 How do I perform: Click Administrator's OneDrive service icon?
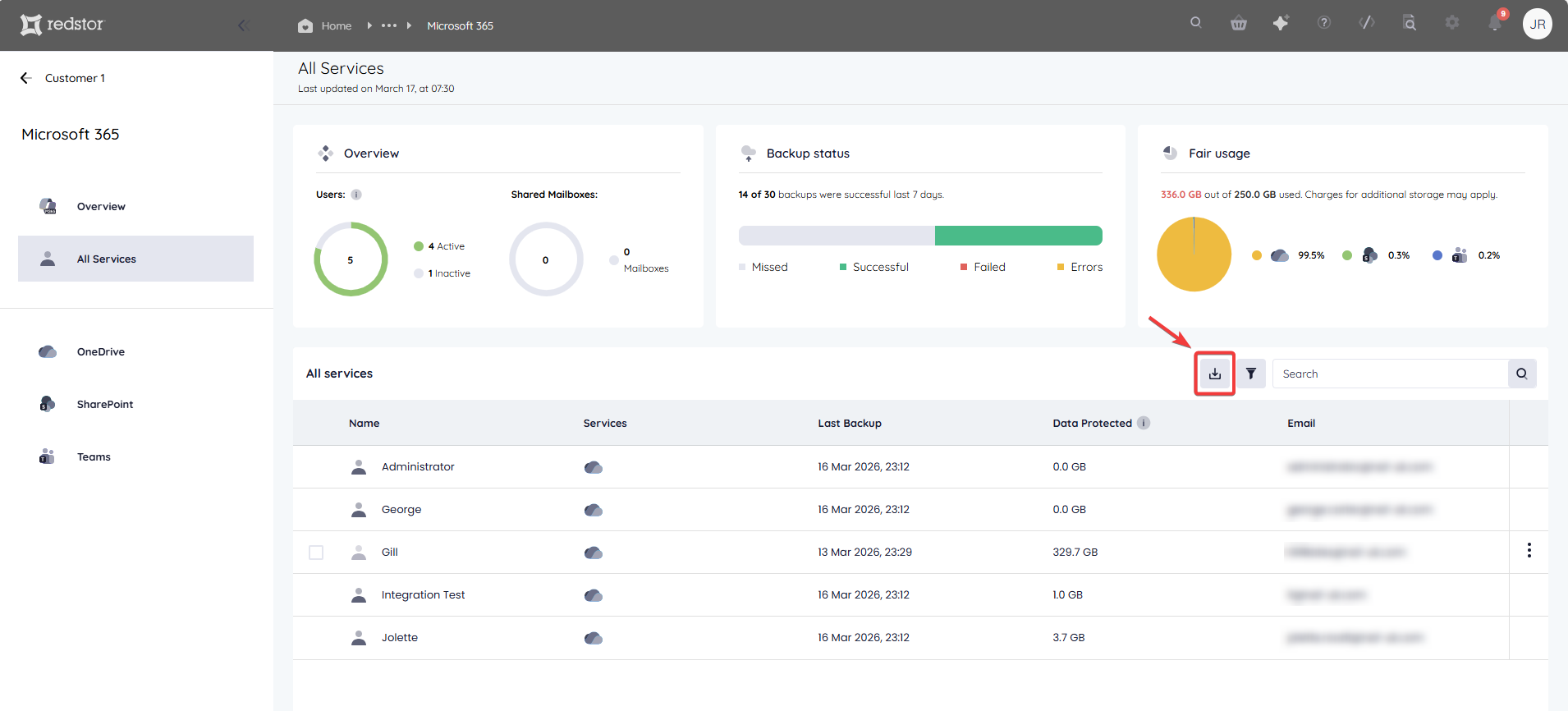point(594,467)
